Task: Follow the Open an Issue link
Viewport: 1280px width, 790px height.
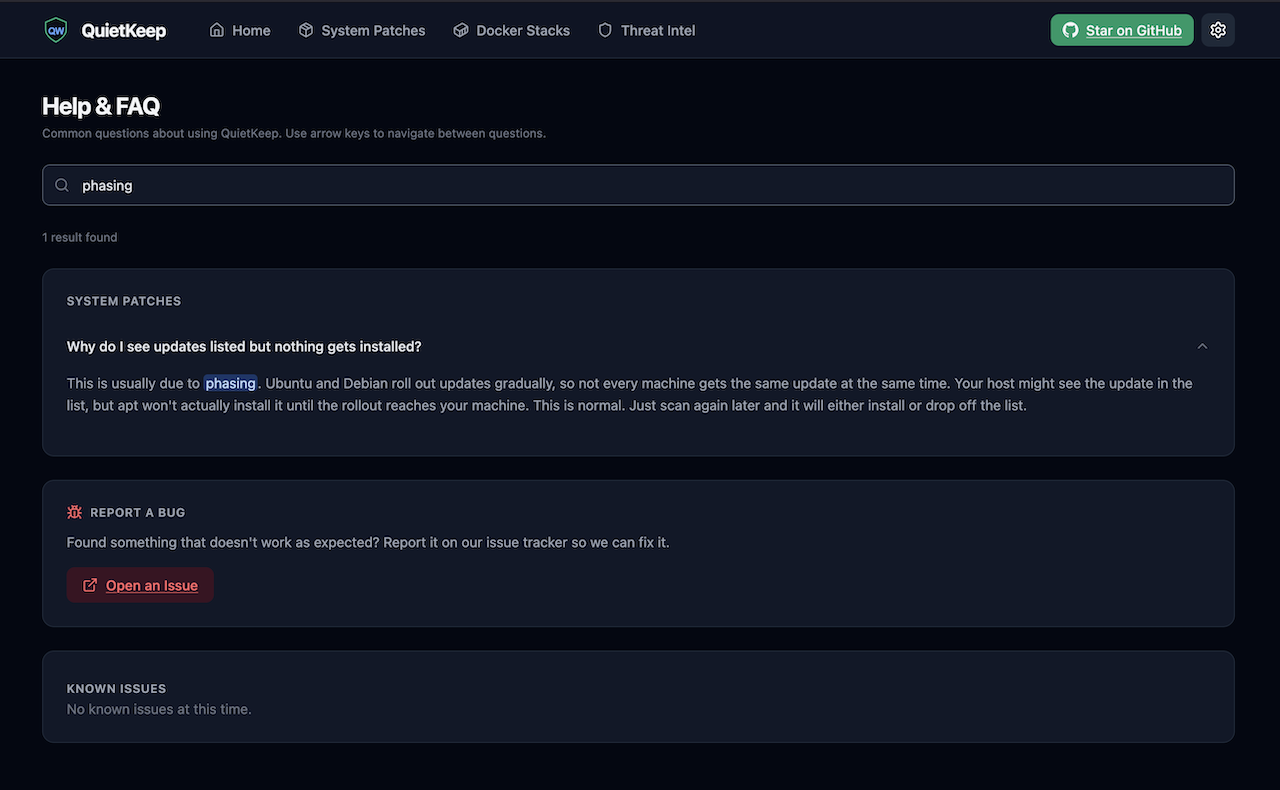Action: point(152,585)
